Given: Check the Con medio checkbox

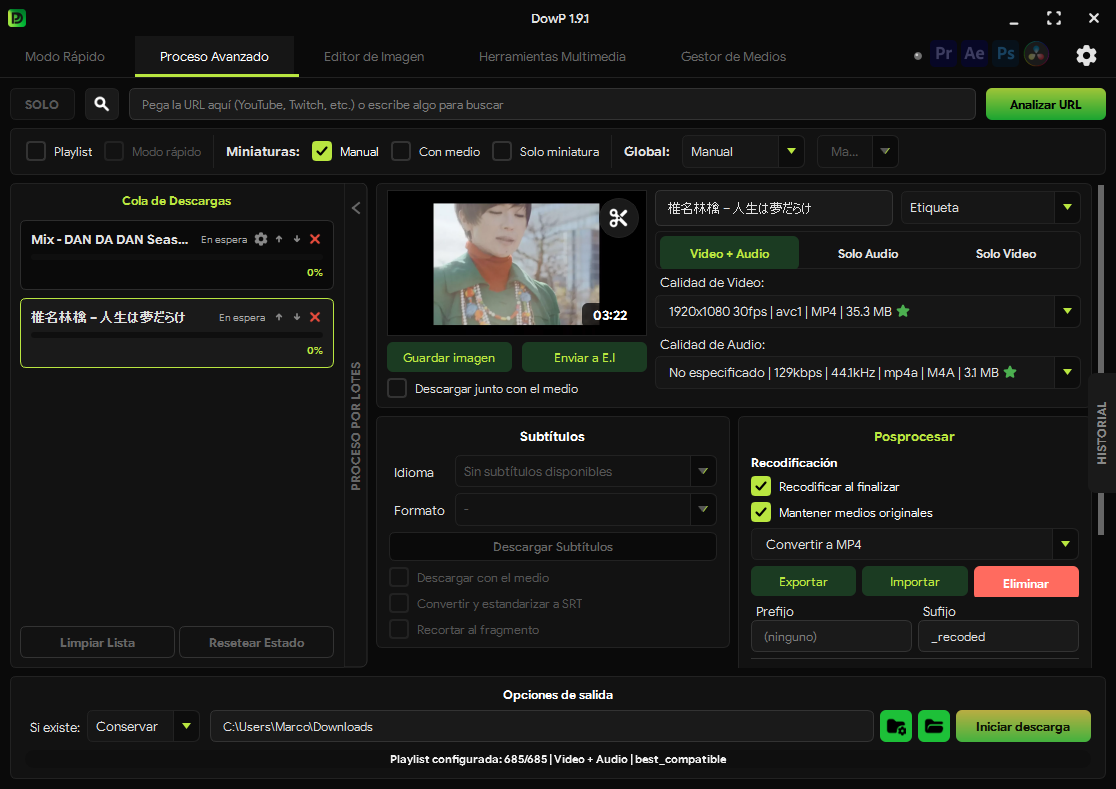Looking at the screenshot, I should click(401, 152).
